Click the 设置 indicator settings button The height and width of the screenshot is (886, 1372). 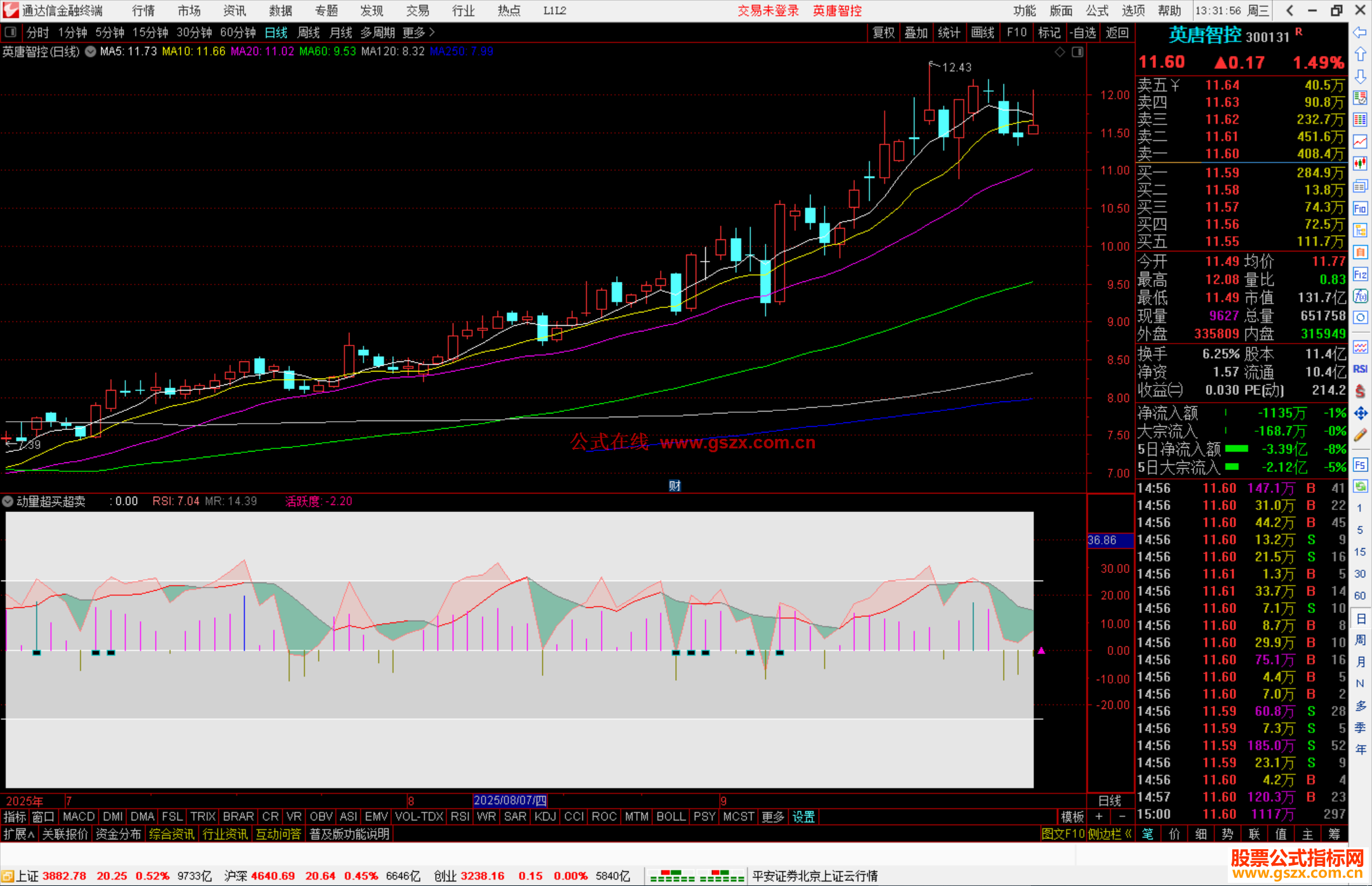click(804, 817)
